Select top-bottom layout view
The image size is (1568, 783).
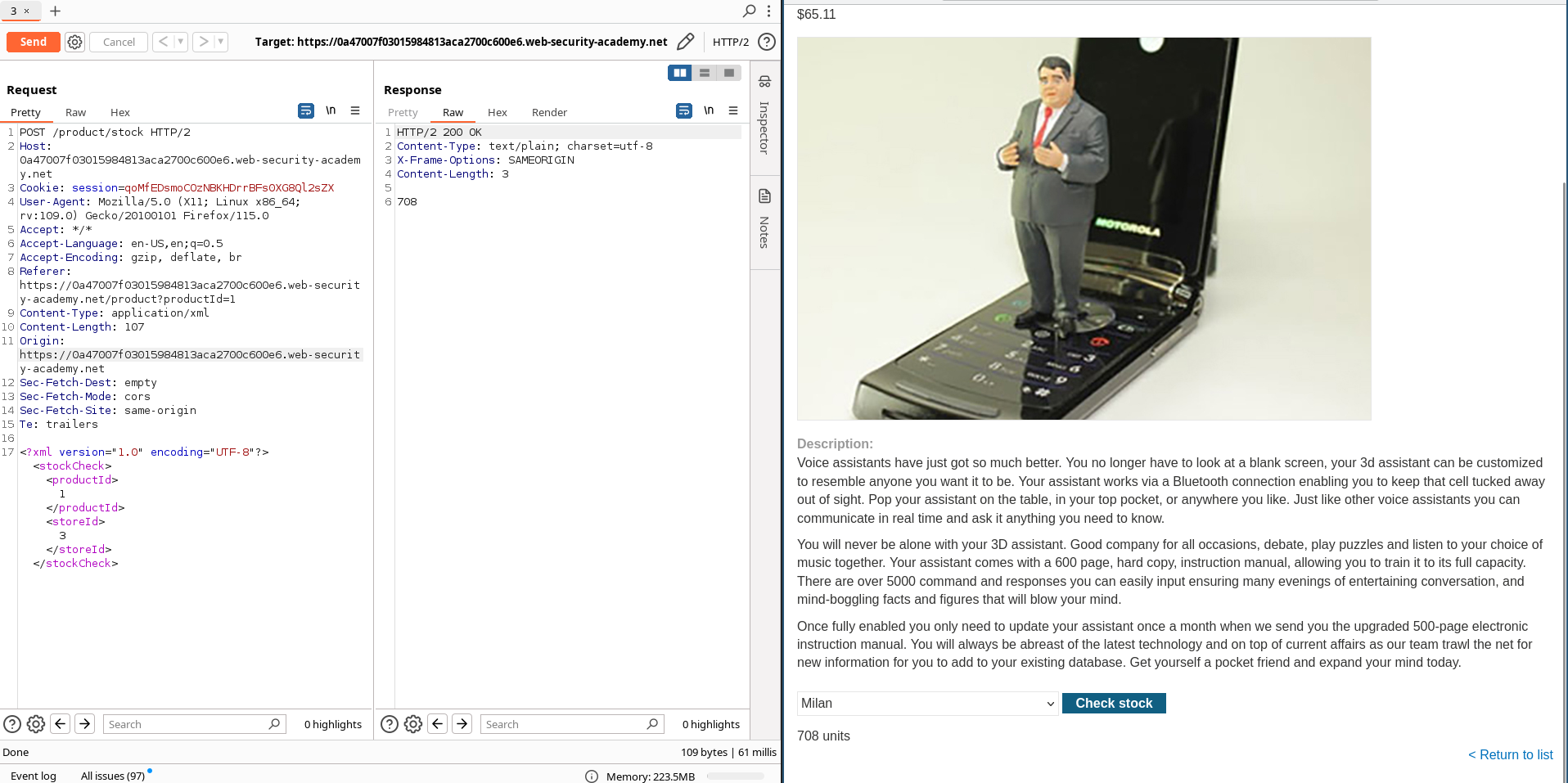tap(705, 73)
